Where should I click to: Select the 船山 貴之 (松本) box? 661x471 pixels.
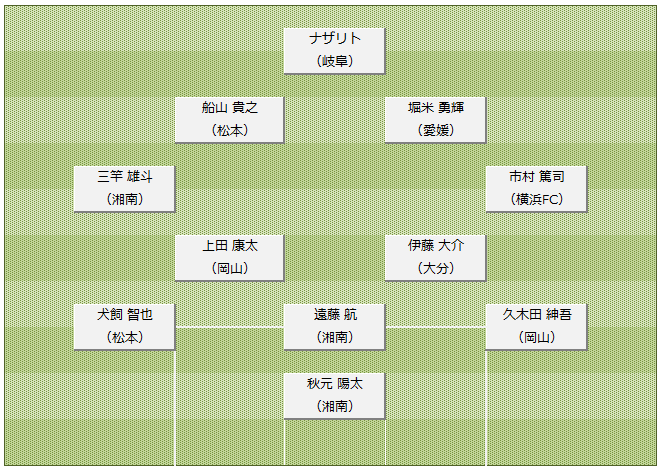[229, 120]
